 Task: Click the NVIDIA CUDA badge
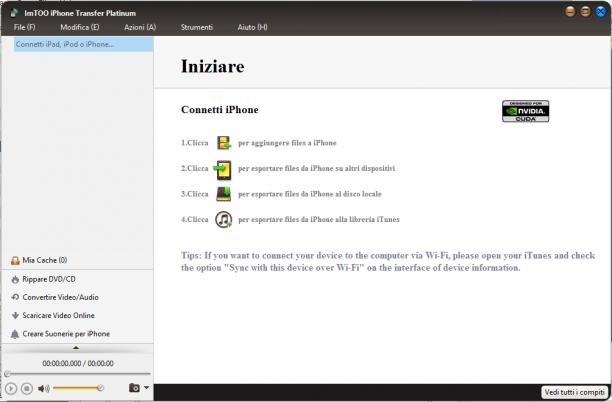(525, 111)
